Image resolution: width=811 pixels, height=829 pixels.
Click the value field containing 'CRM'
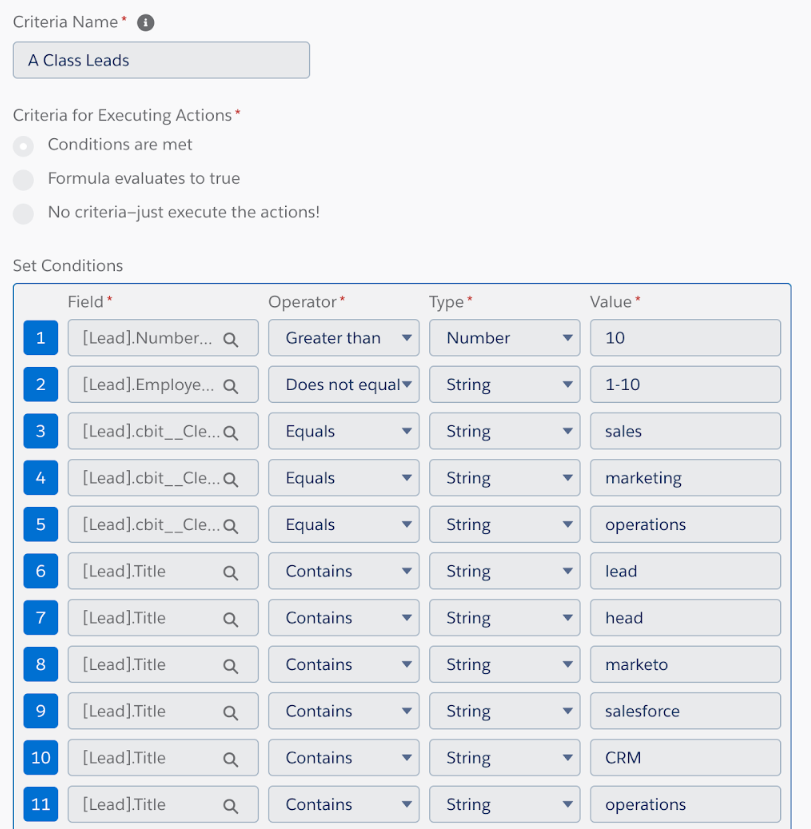685,757
